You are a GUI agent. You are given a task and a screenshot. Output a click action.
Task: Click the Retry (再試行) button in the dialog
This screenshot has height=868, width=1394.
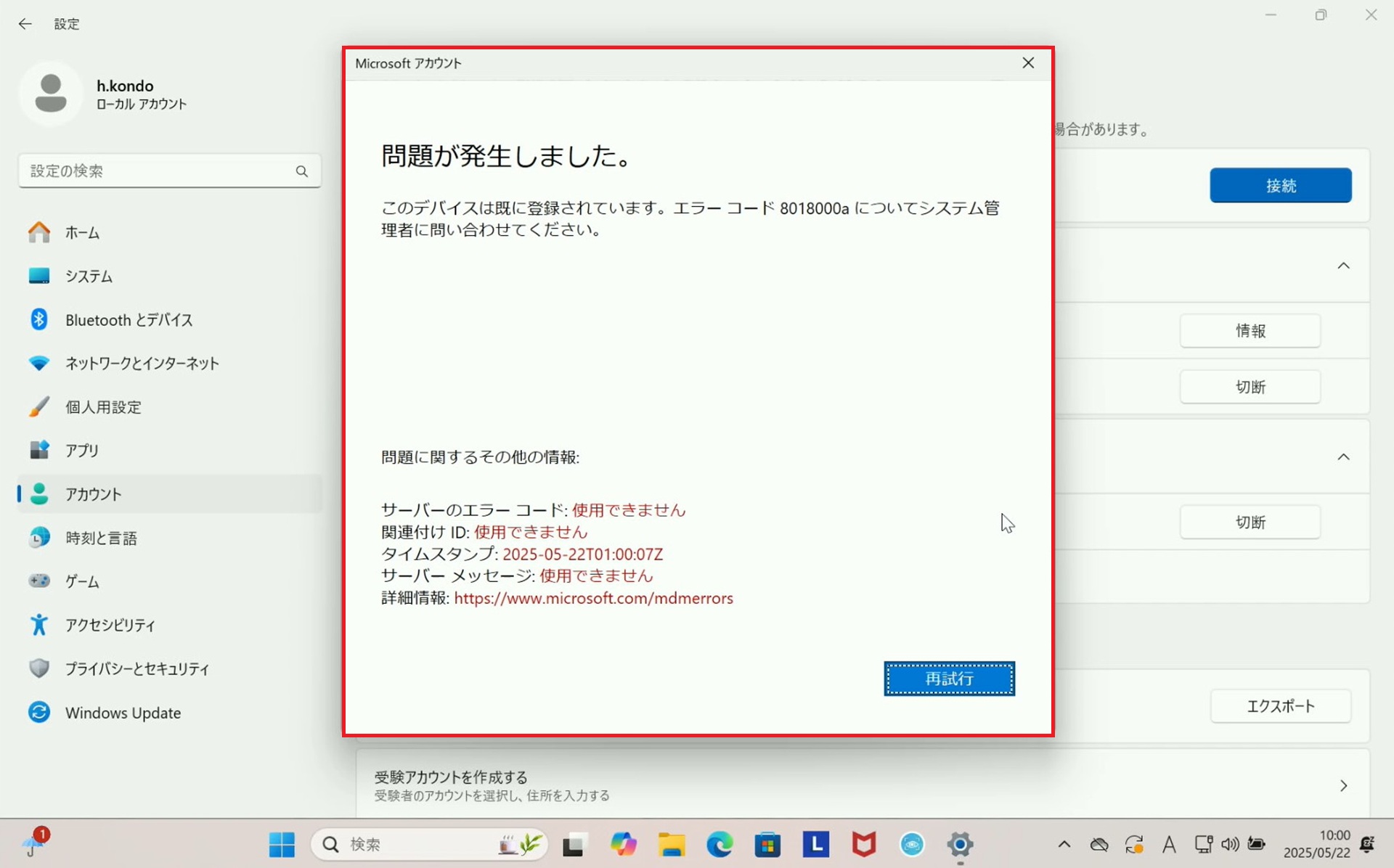949,679
